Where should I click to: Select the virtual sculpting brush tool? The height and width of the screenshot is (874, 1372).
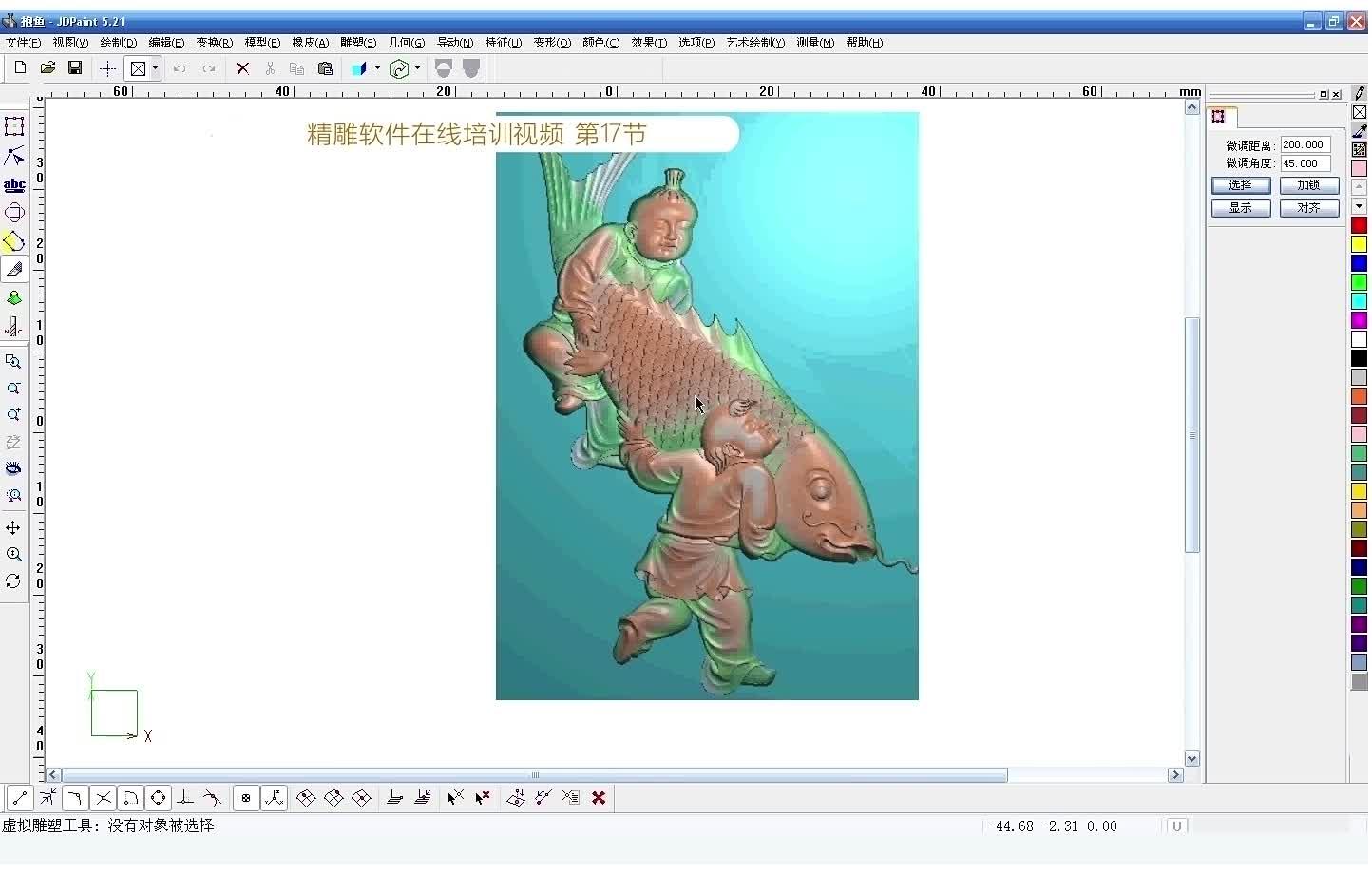[14, 269]
